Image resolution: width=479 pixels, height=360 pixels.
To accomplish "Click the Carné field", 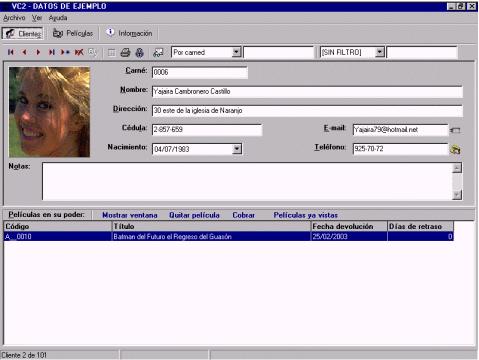I will click(x=200, y=72).
